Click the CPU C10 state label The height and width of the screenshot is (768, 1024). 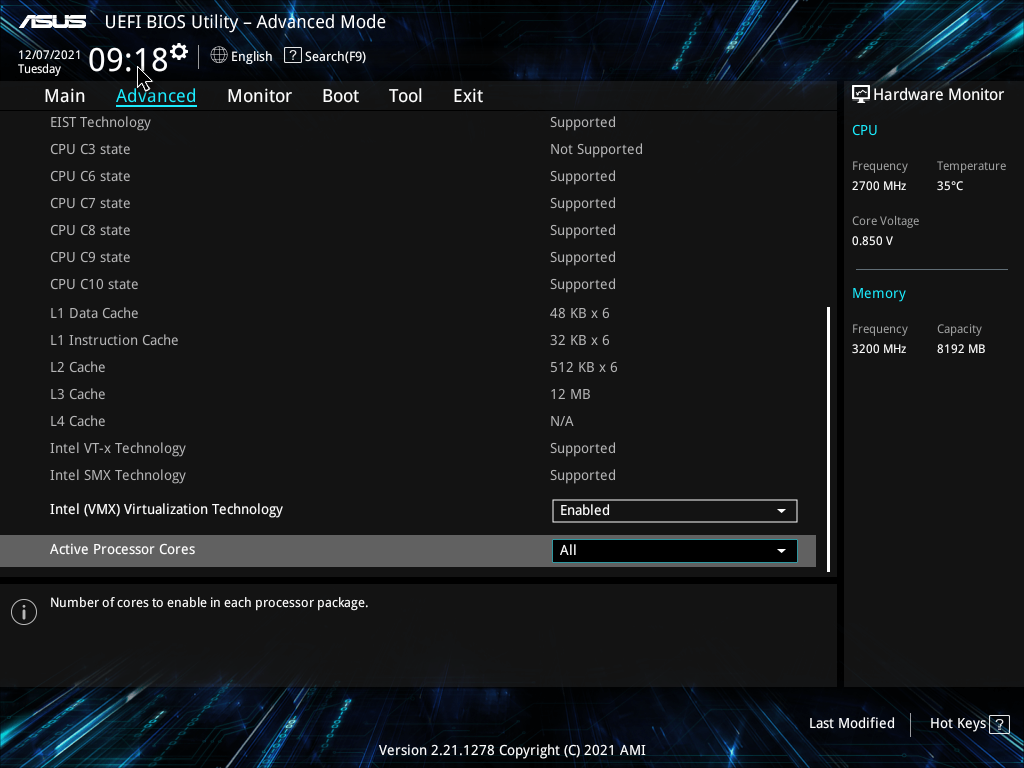[94, 284]
